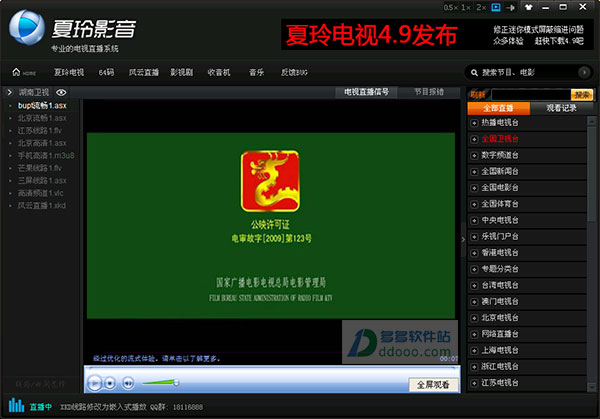Expand 江苏电视台 with its plus icon

[474, 383]
